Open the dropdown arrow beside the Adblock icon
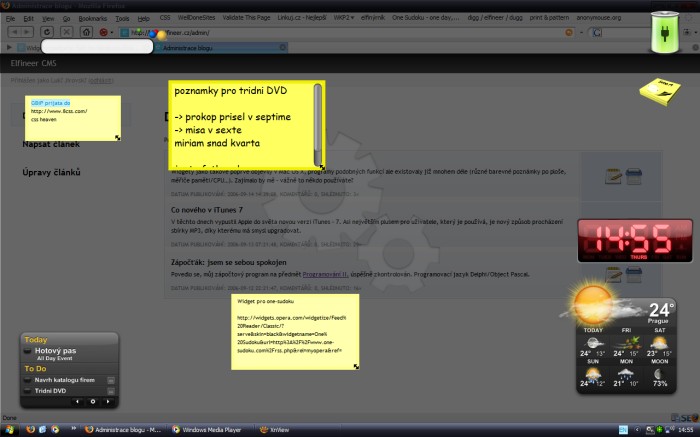Screen dimensions: 700x437 (x=112, y=33)
